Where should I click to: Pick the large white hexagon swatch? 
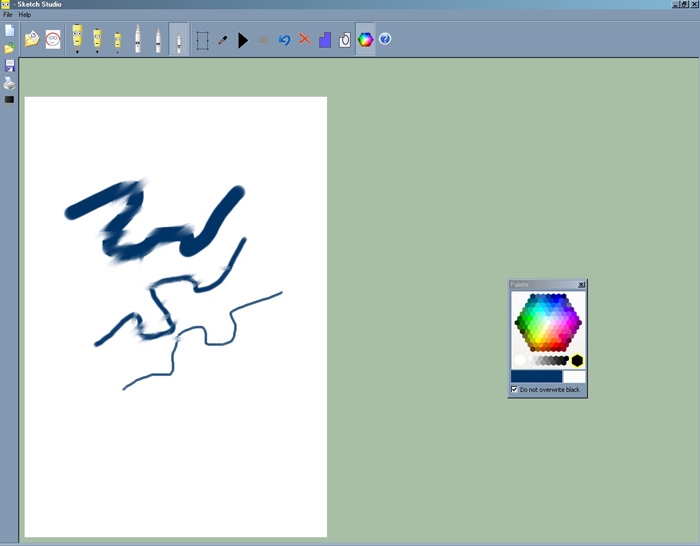coord(520,360)
